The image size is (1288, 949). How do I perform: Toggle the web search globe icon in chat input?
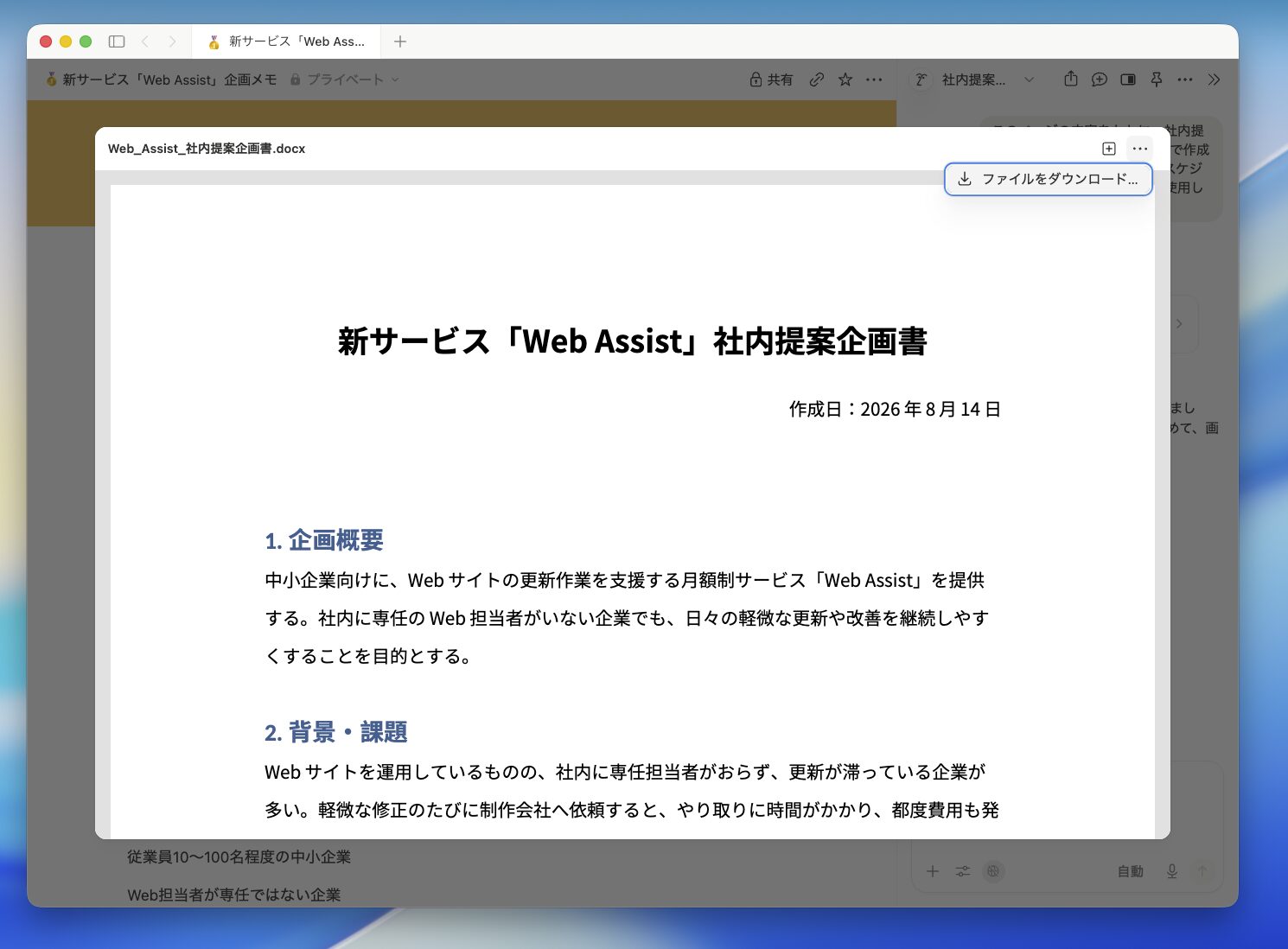pyautogui.click(x=993, y=871)
